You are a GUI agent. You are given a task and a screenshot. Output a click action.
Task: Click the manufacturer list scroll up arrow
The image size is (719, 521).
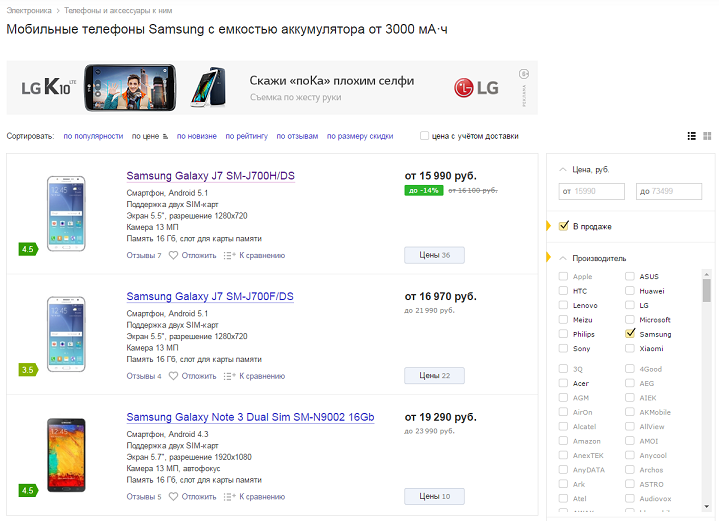tap(707, 273)
